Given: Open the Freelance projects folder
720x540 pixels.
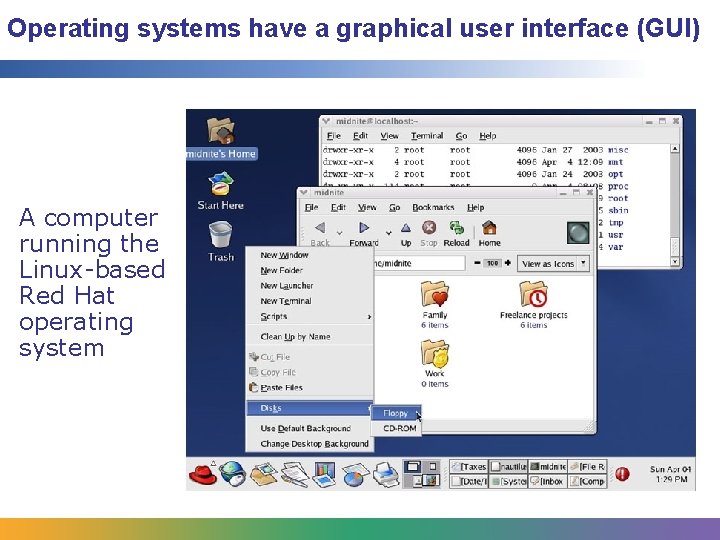Looking at the screenshot, I should (x=534, y=305).
